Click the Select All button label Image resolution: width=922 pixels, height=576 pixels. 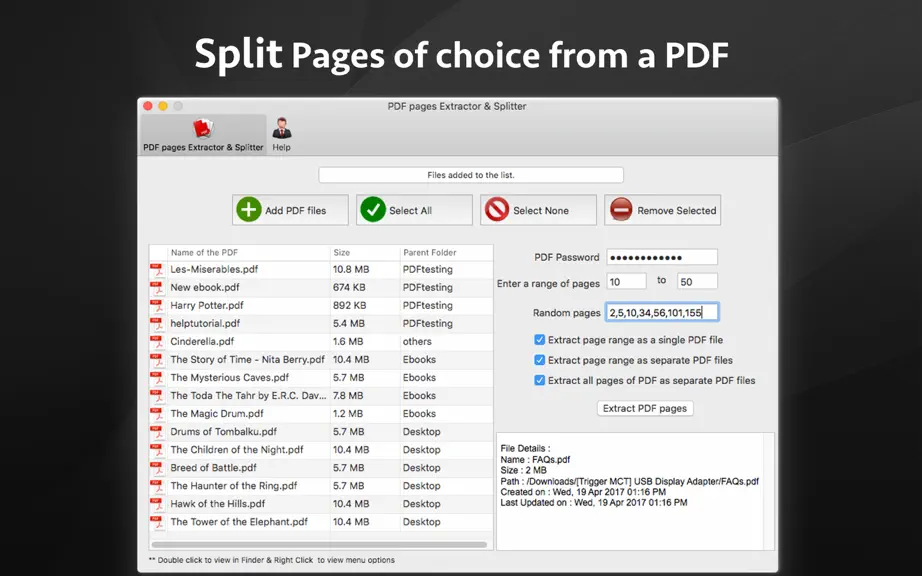point(410,210)
